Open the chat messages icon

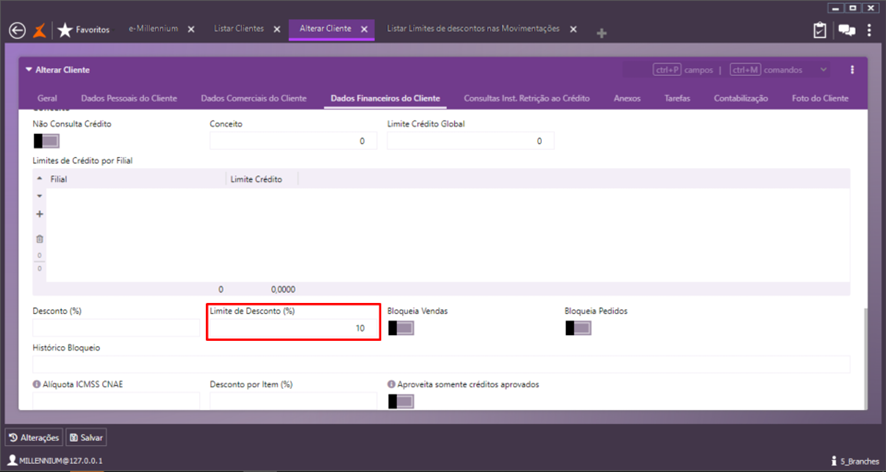pos(846,31)
